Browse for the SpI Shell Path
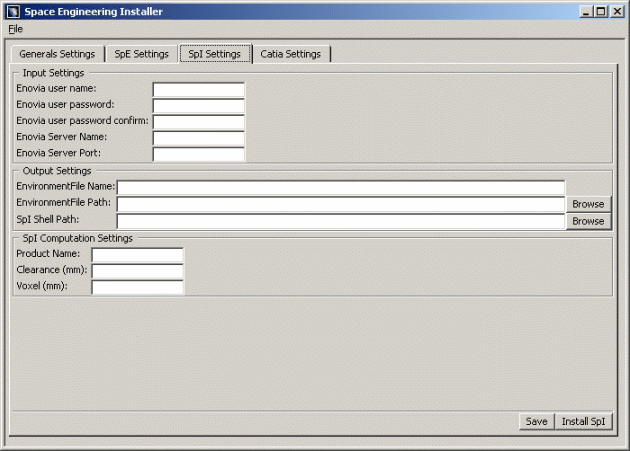This screenshot has height=451, width=630. pyautogui.click(x=588, y=221)
